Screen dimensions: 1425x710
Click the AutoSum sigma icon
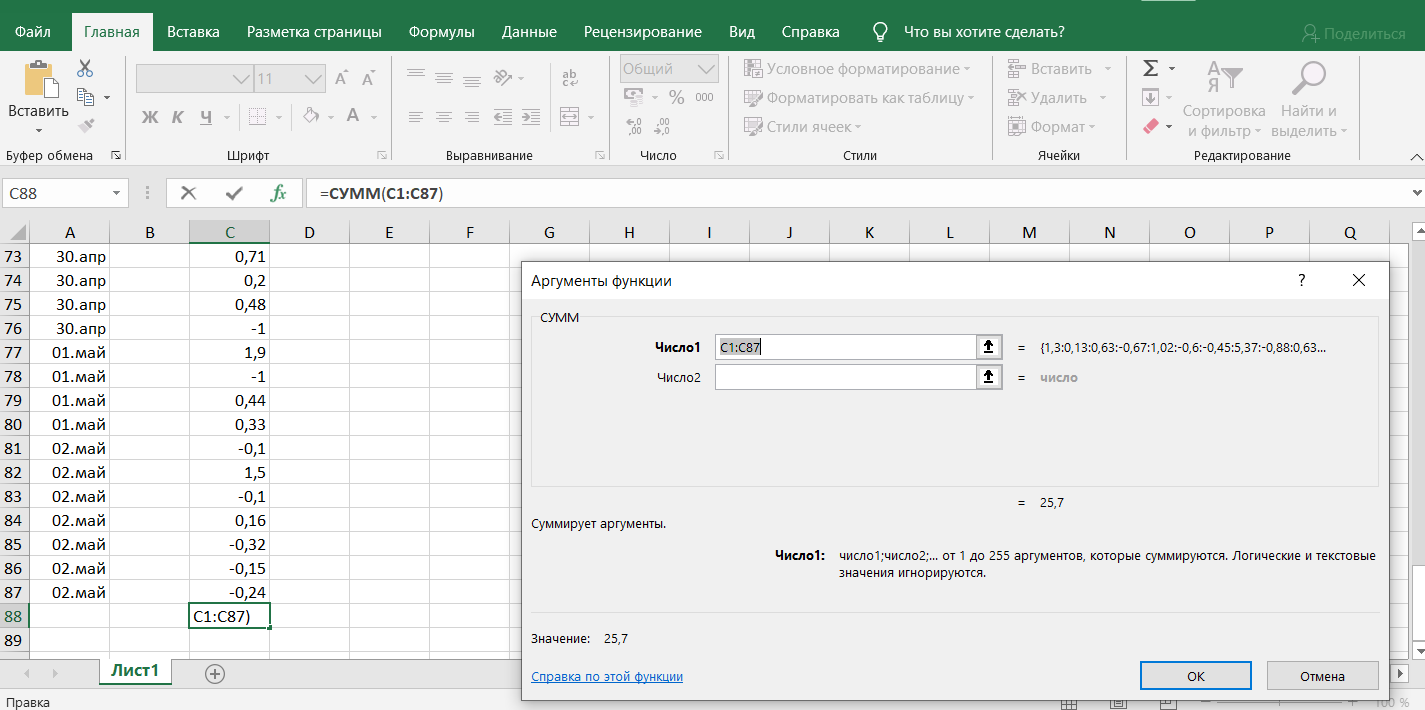pyautogui.click(x=1151, y=69)
